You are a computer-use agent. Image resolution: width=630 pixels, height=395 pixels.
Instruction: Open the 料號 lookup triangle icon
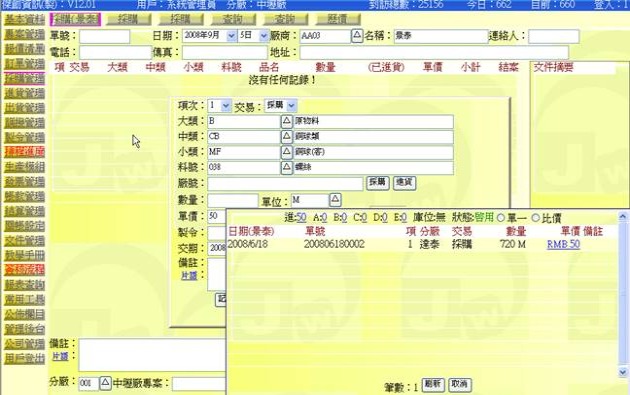pyautogui.click(x=286, y=167)
